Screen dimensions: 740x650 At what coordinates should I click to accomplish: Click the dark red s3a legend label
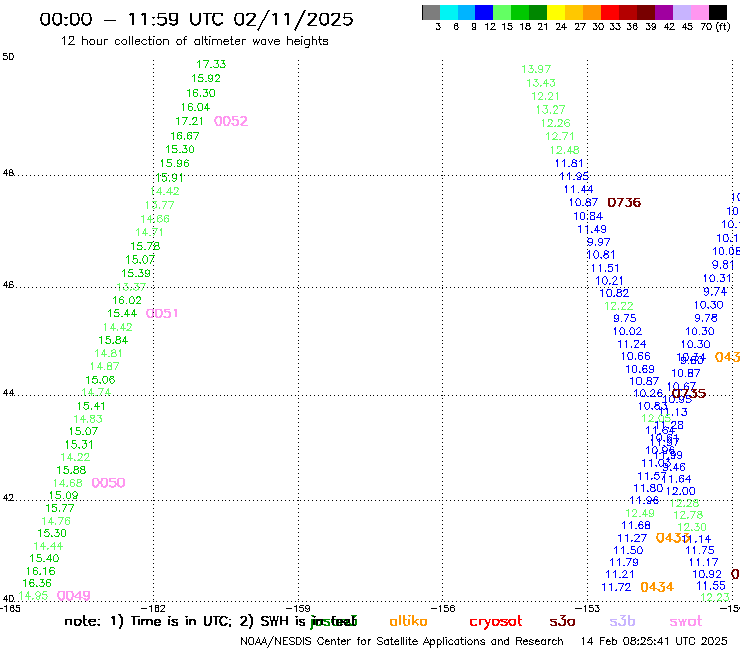coord(562,621)
